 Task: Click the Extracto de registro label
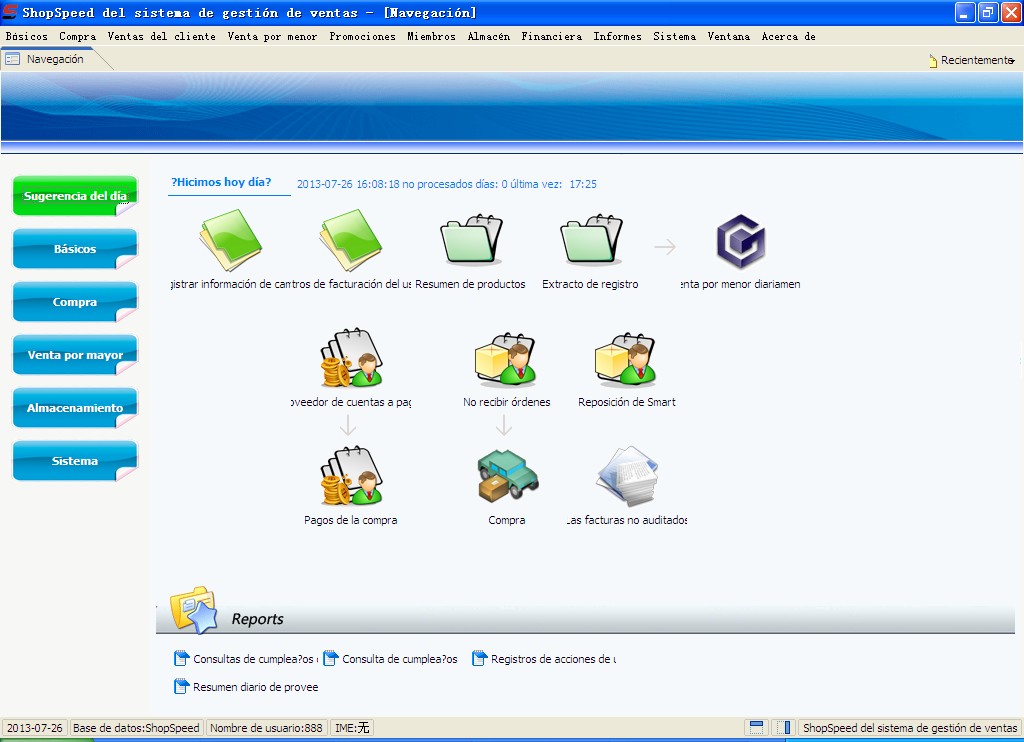coord(590,284)
